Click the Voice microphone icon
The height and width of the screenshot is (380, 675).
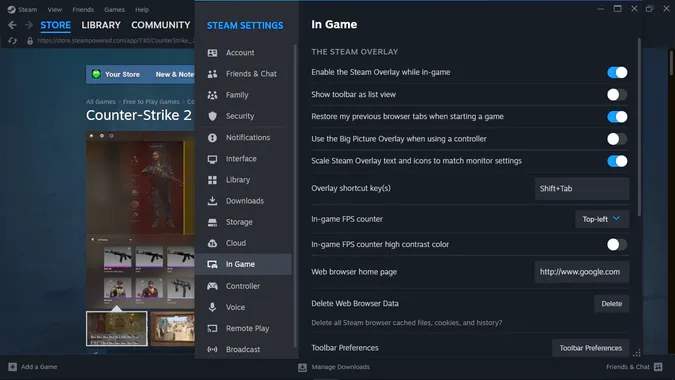click(212, 307)
